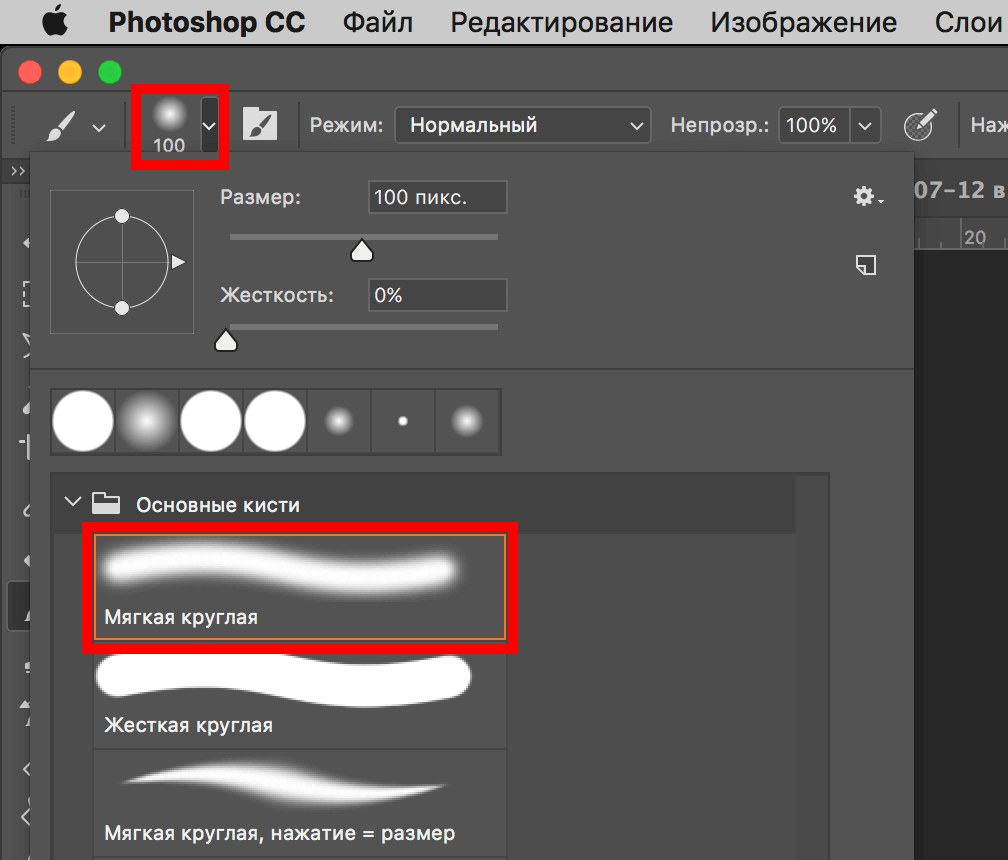1008x860 pixels.
Task: Click the Жесткость hardness input field
Action: (437, 295)
